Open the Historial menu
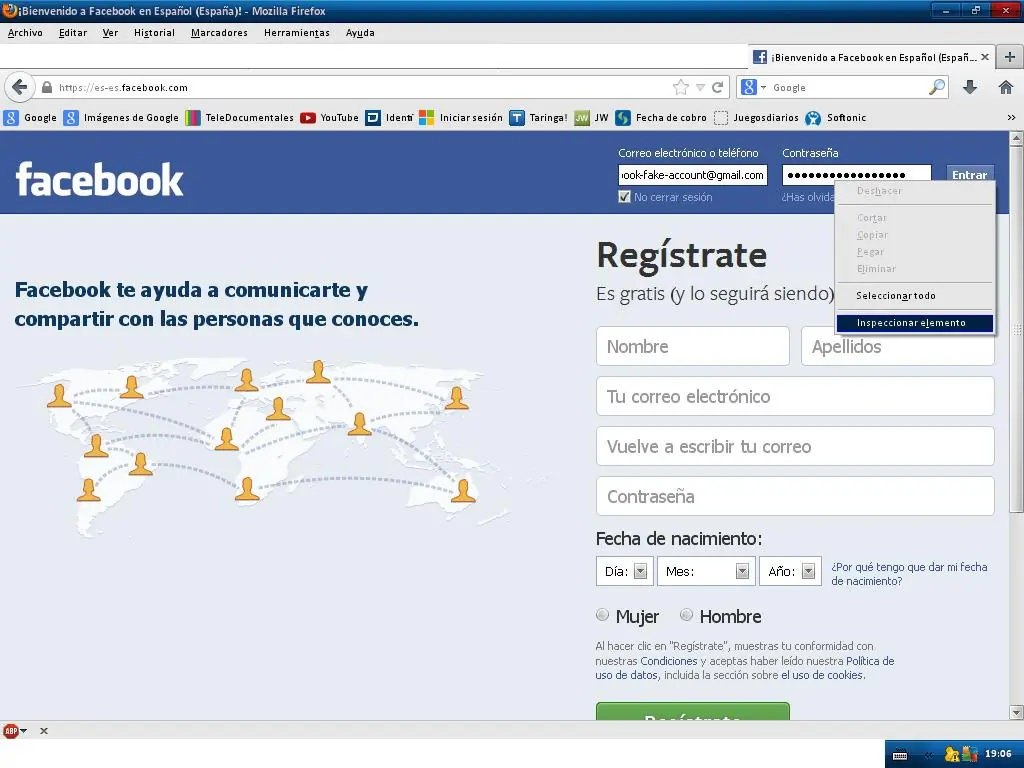Screen dimensions: 1024x768 pos(154,33)
